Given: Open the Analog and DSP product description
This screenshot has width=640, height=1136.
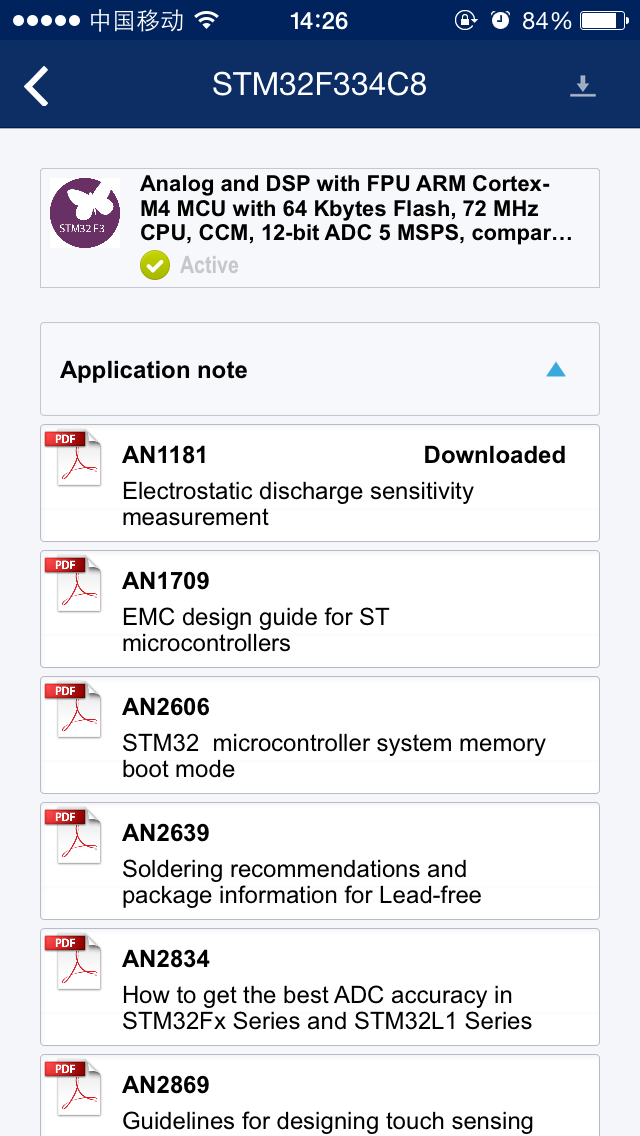Looking at the screenshot, I should pos(357,209).
